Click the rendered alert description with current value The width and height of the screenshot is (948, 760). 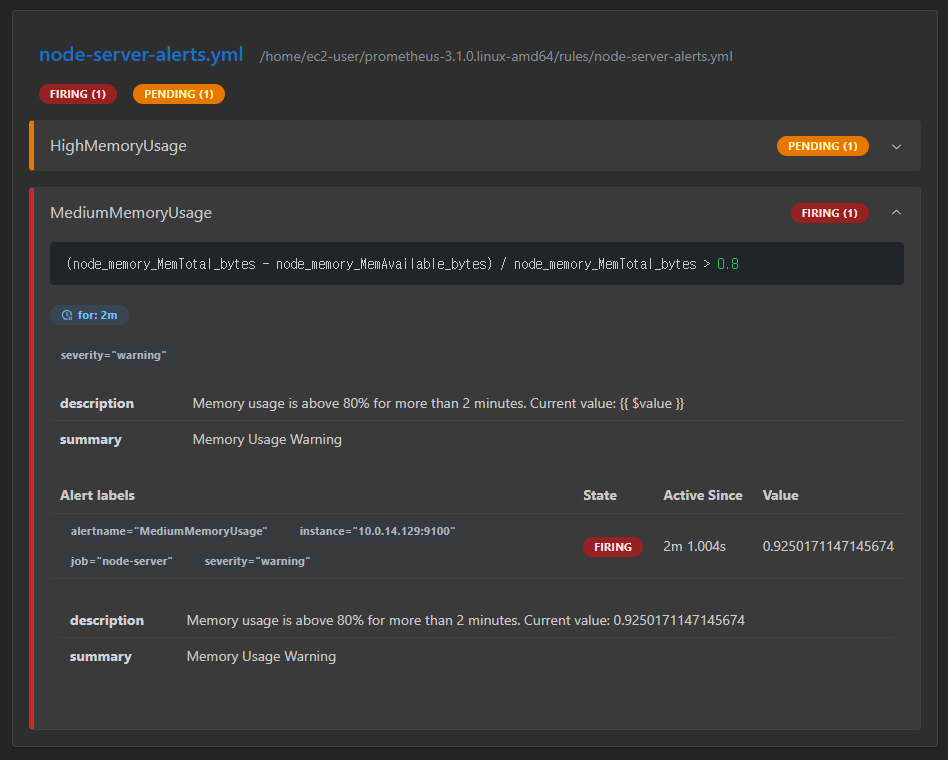[x=466, y=620]
